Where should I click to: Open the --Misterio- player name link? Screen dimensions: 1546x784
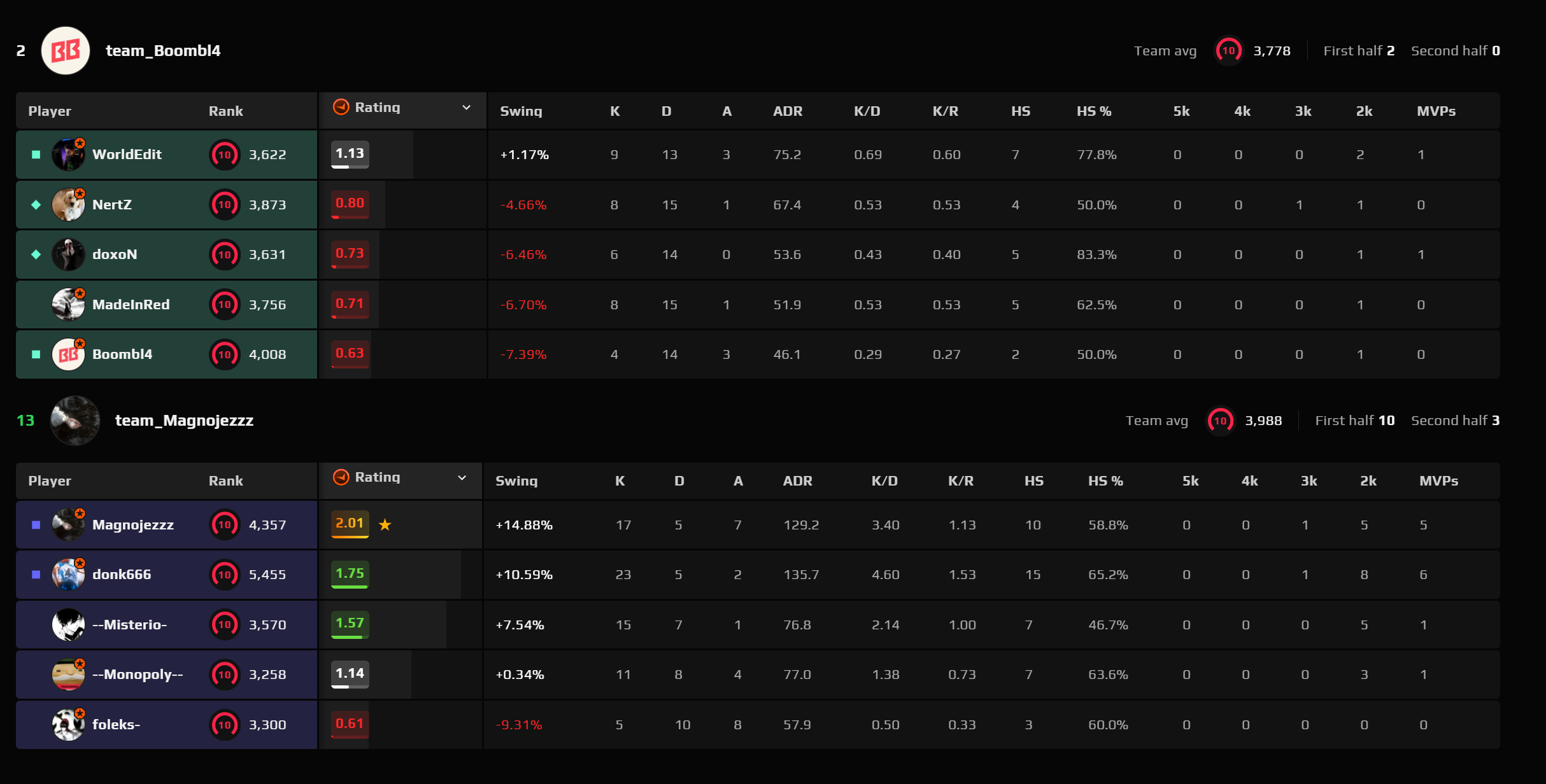click(x=130, y=625)
